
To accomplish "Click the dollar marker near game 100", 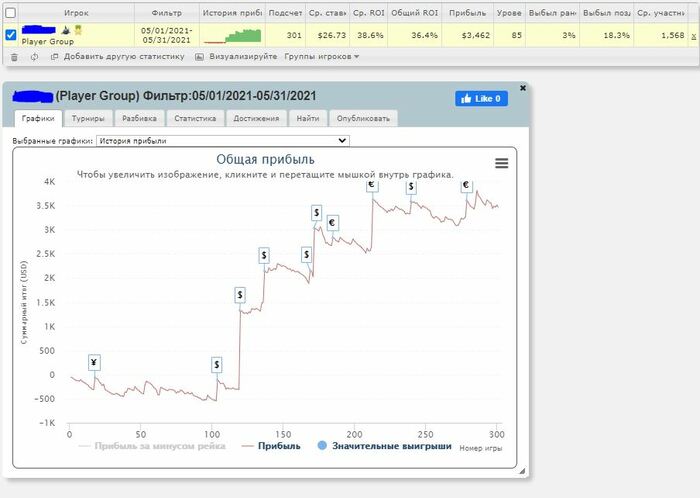I will coord(217,365).
